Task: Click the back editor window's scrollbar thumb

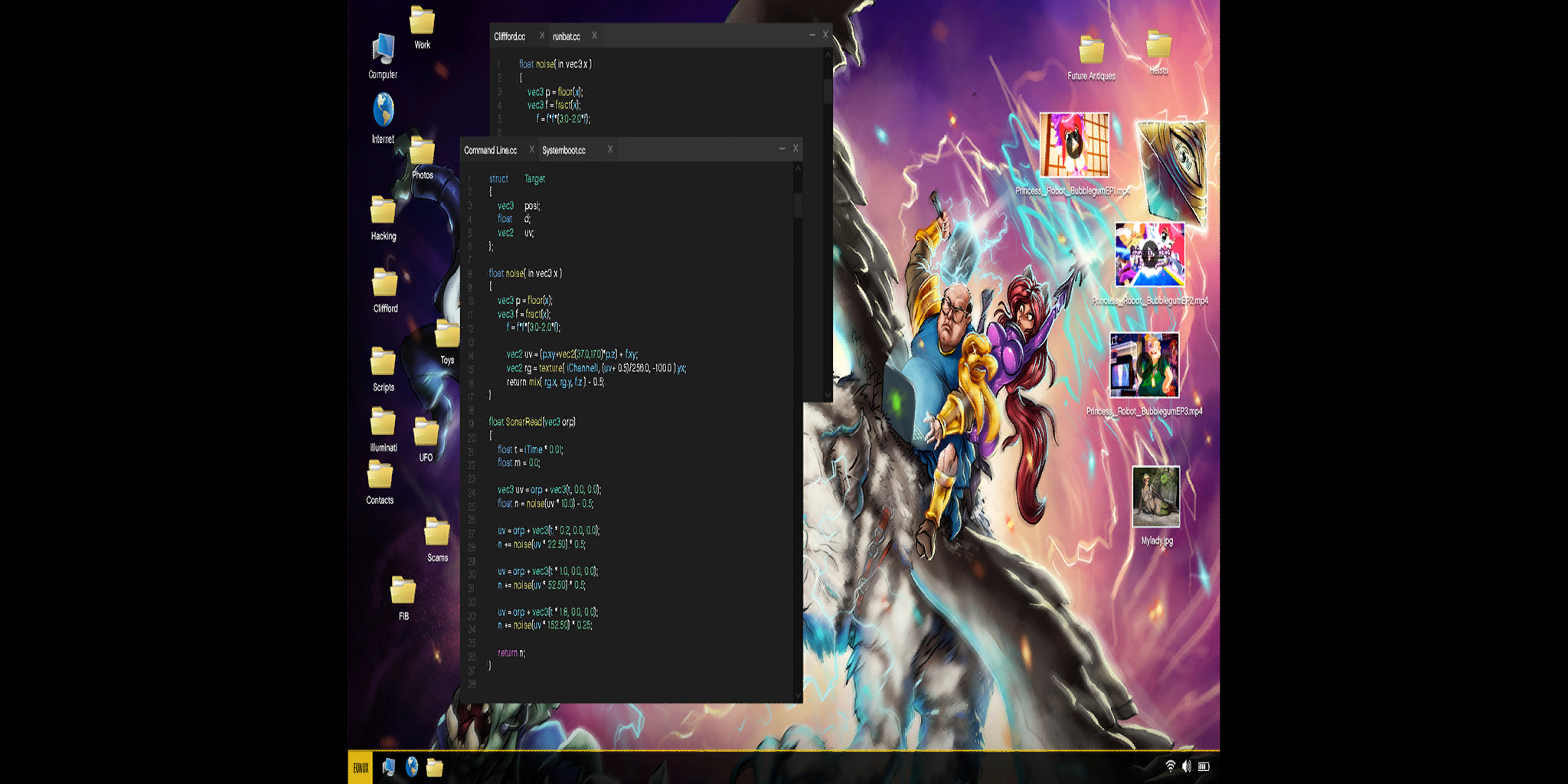Action: click(828, 90)
